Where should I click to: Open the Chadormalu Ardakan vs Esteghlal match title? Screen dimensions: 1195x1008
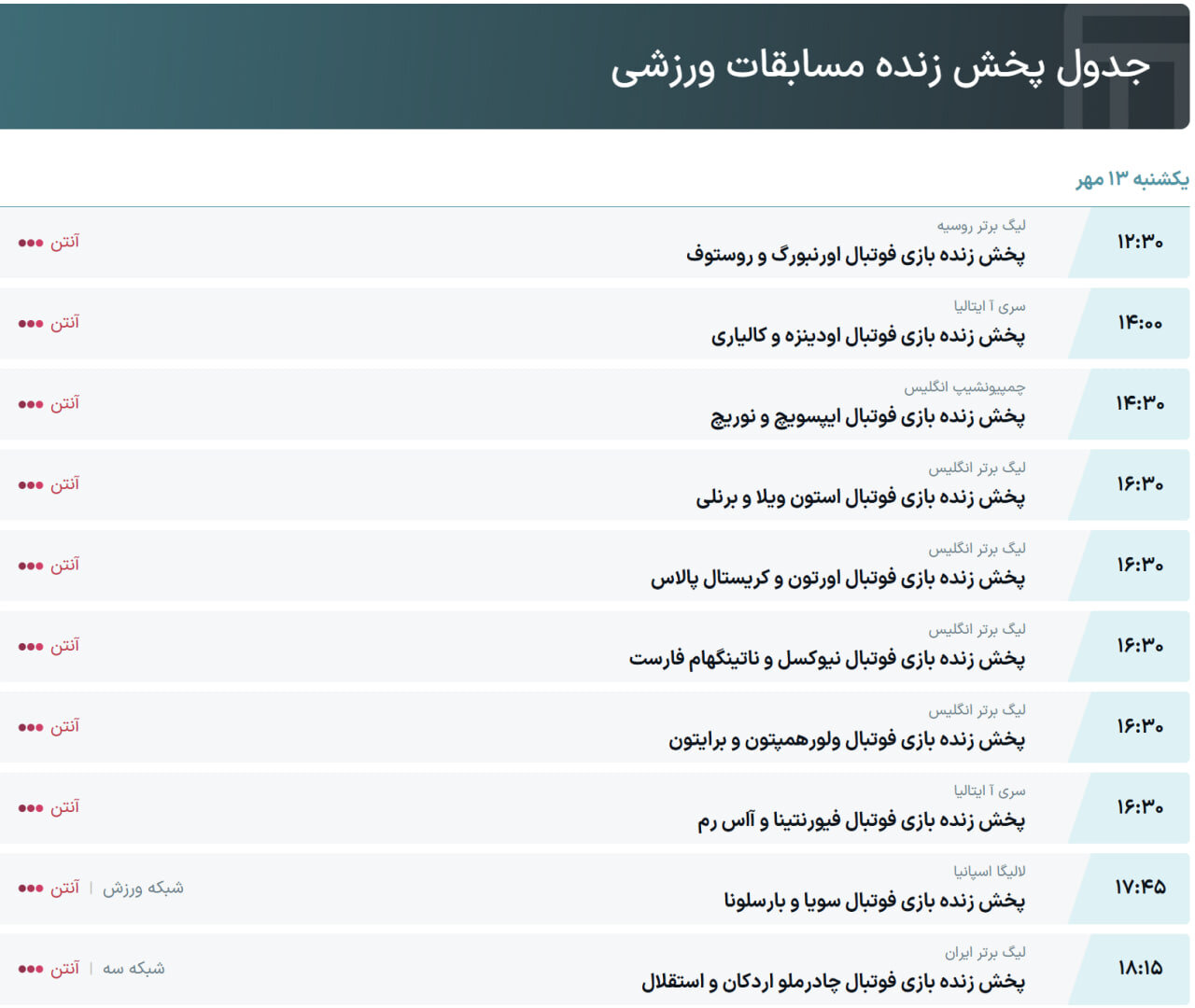pyautogui.click(x=833, y=982)
